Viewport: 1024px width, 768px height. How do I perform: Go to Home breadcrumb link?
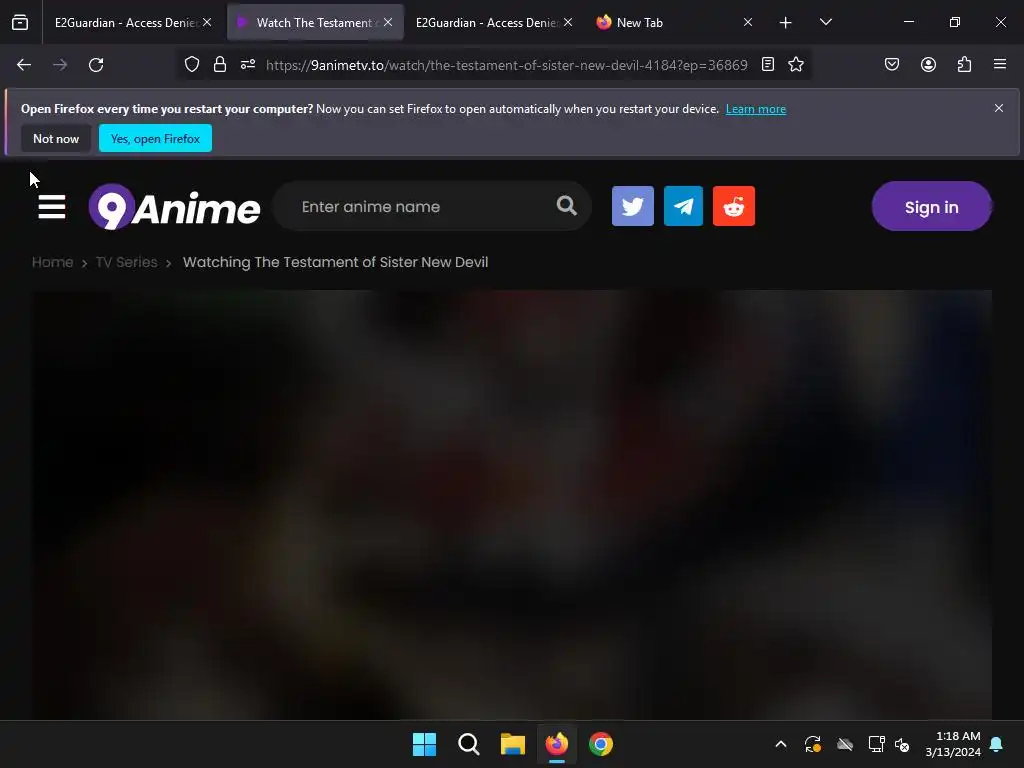click(52, 262)
